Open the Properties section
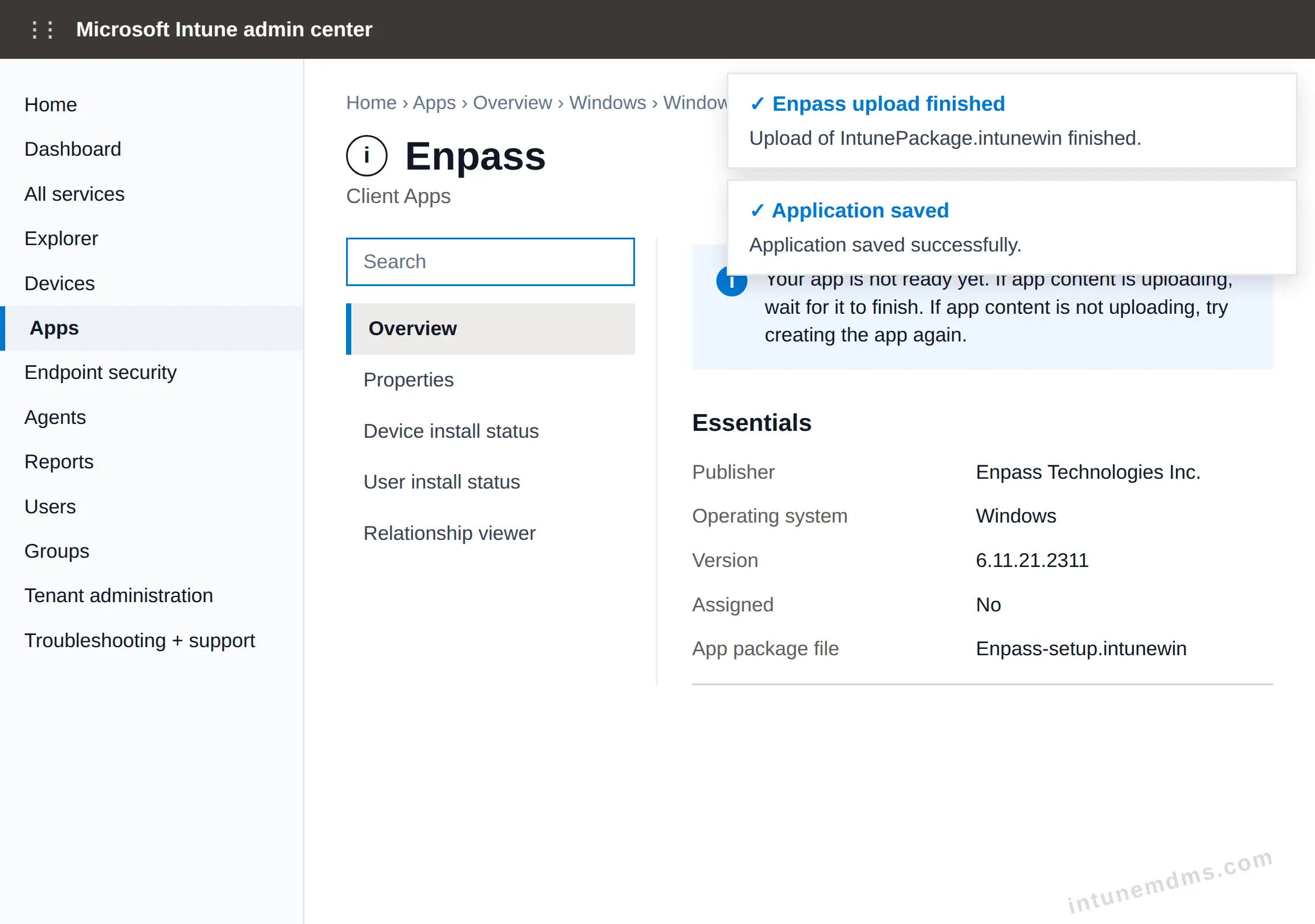The width and height of the screenshot is (1315, 924). [x=490, y=380]
